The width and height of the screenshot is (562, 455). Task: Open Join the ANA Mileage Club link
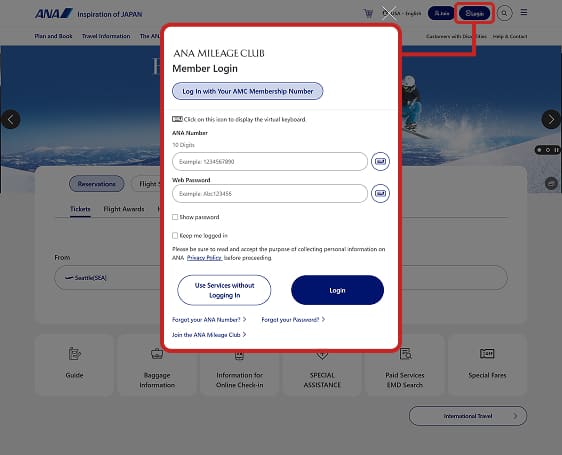[209, 335]
